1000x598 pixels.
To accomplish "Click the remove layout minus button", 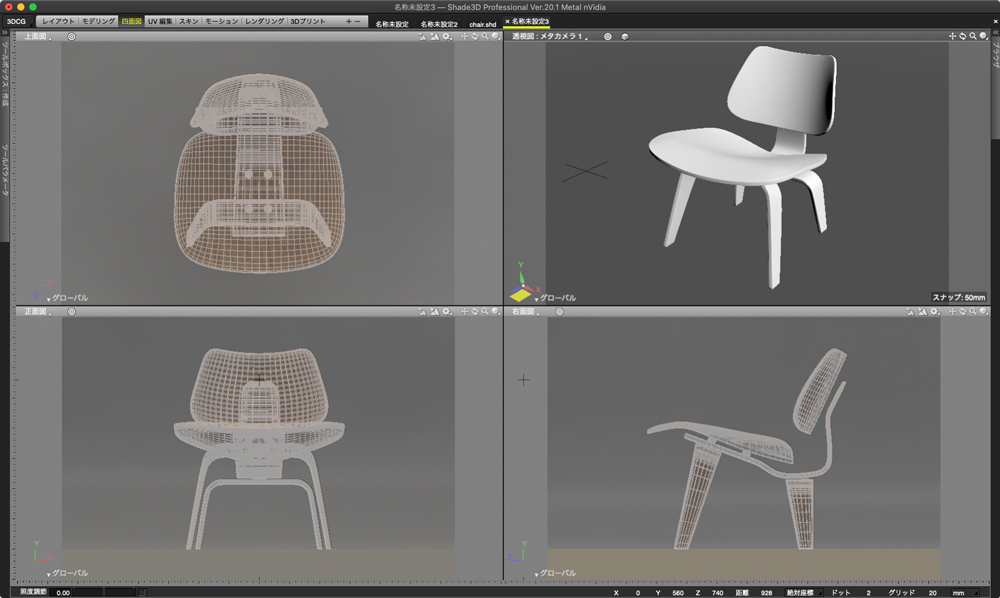I will [x=357, y=21].
